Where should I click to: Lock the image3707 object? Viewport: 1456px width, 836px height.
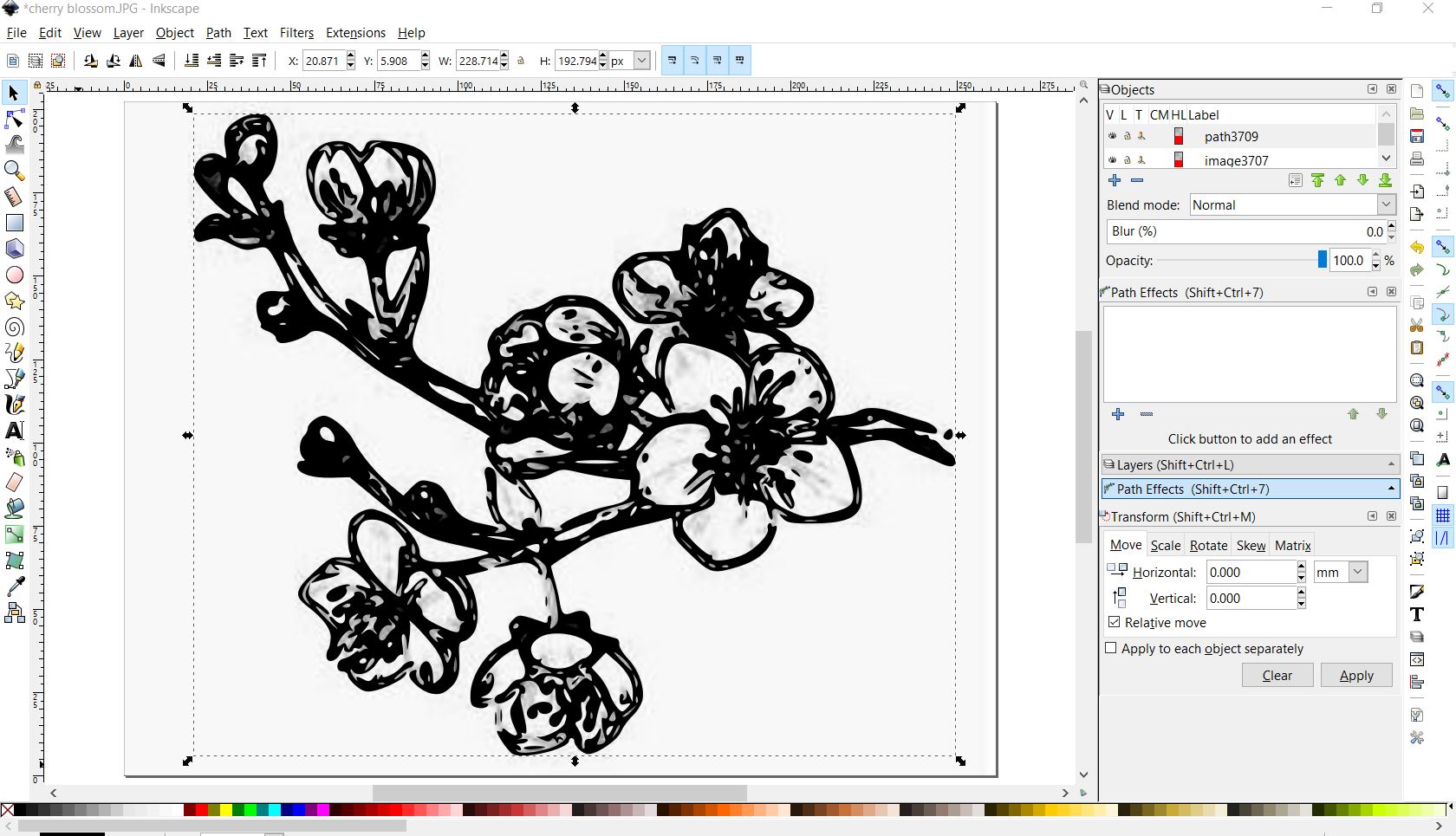tap(1128, 159)
